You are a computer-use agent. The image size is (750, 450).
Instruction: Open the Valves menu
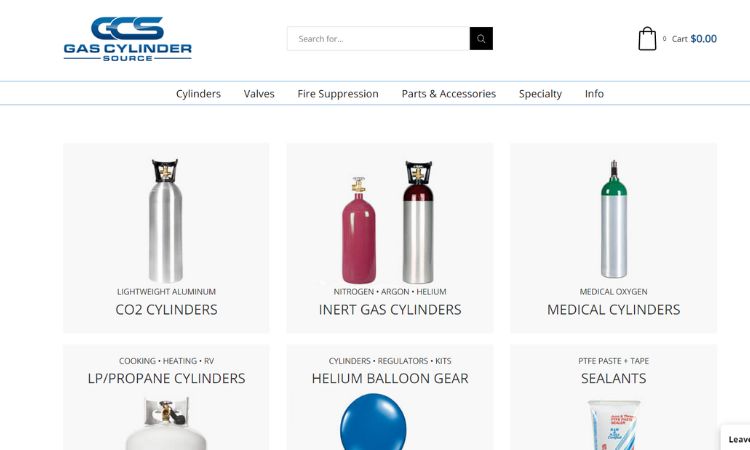(259, 94)
